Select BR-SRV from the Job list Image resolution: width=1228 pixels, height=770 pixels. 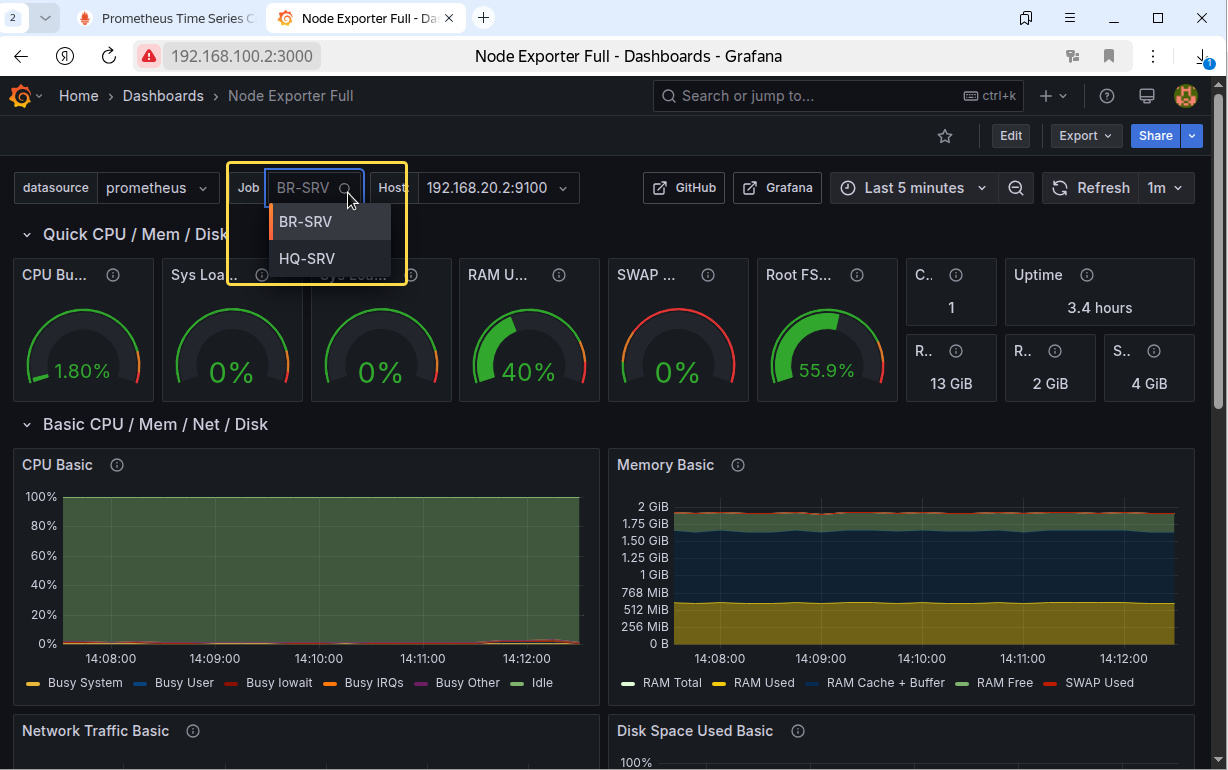click(x=330, y=222)
